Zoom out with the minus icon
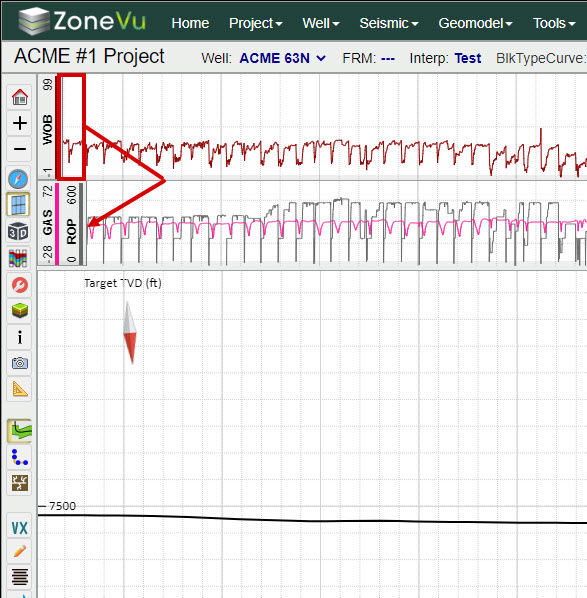The width and height of the screenshot is (587, 598). pyautogui.click(x=19, y=149)
